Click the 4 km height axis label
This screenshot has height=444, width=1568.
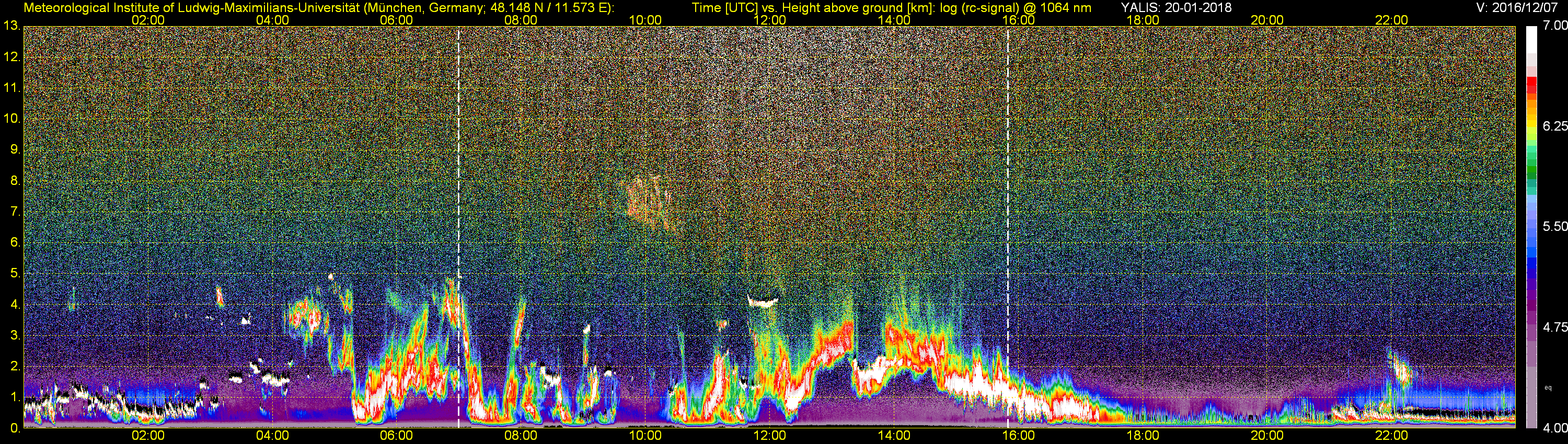coord(15,305)
